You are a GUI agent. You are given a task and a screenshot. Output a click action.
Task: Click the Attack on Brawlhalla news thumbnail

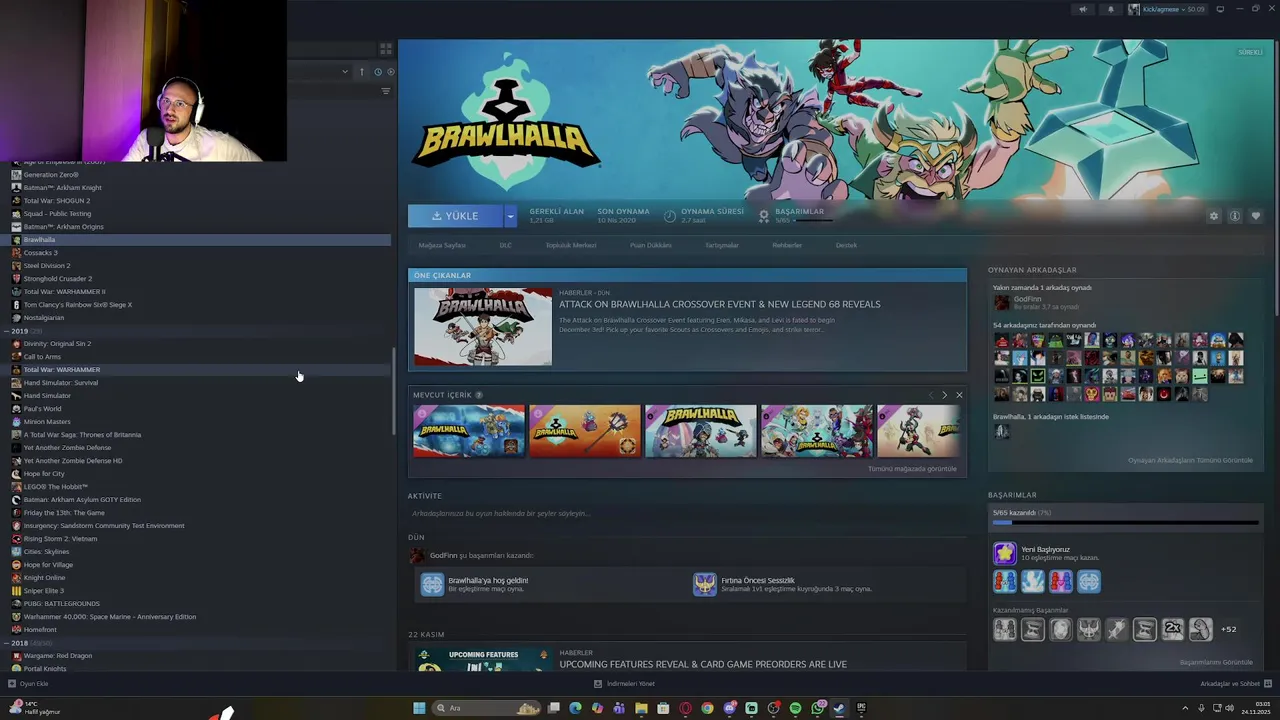click(x=483, y=327)
